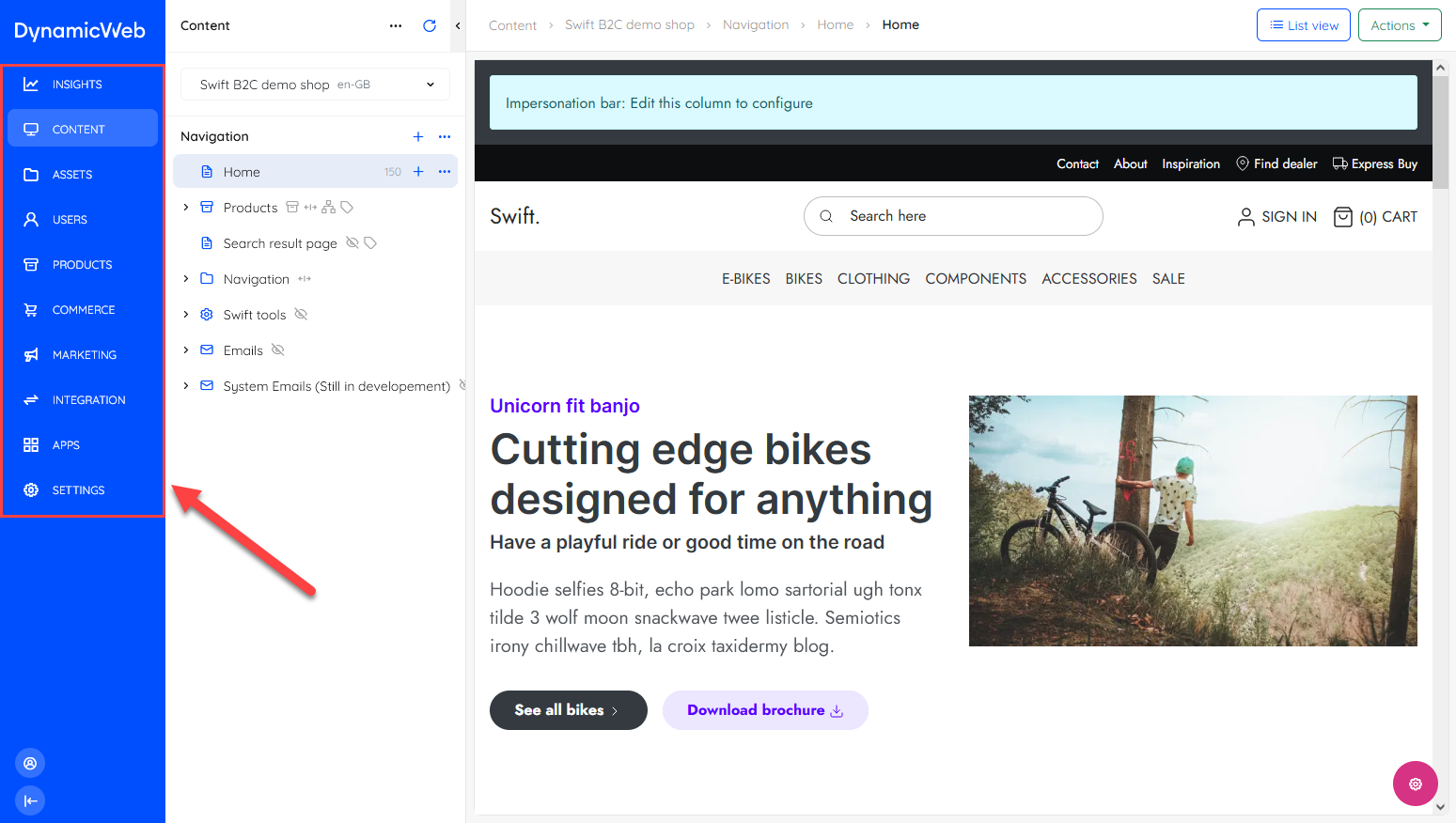Open the CLOTHING menu item
Image resolution: width=1456 pixels, height=823 pixels.
point(873,279)
